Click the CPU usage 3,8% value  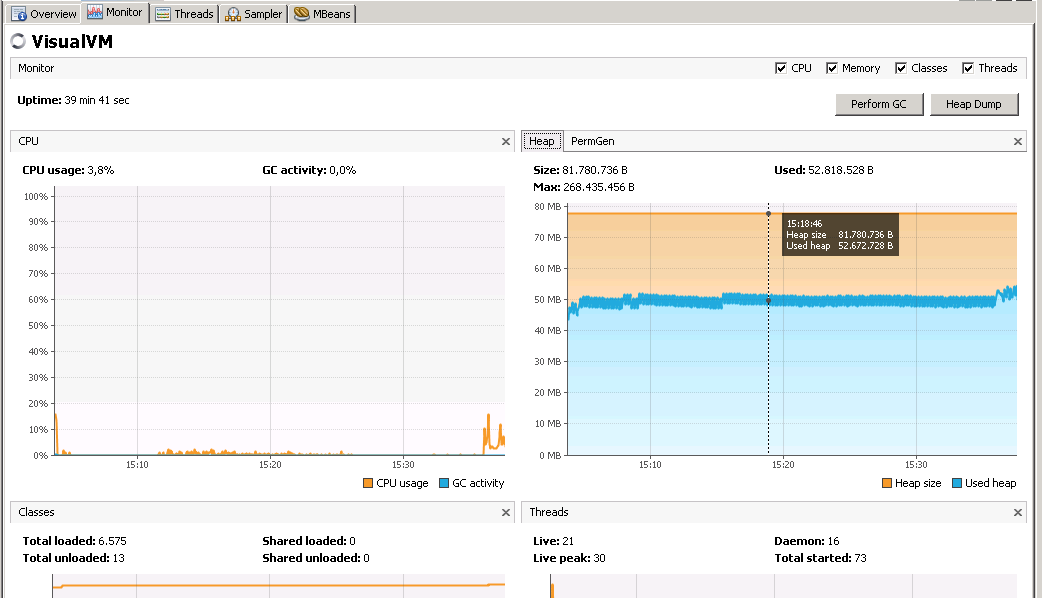pyautogui.click(x=100, y=170)
